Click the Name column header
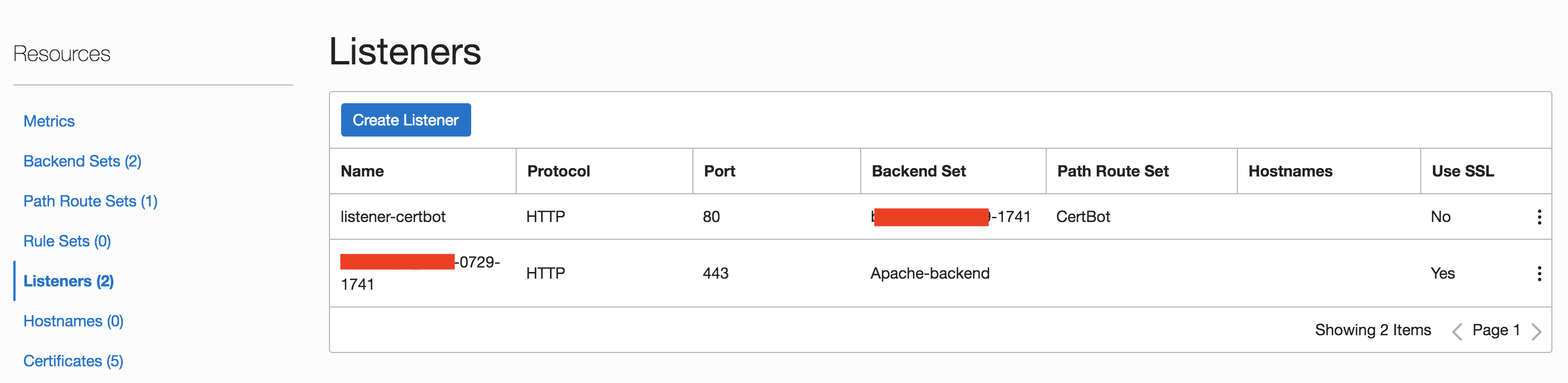 (362, 172)
